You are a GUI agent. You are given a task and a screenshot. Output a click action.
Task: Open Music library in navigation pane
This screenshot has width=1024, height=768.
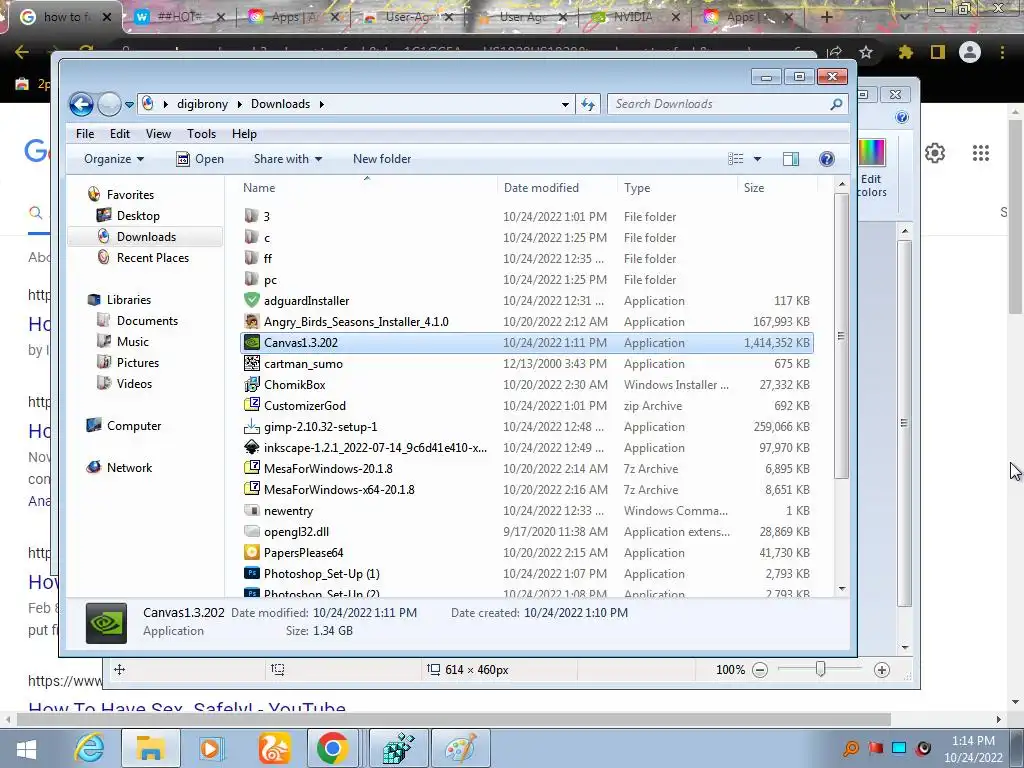(133, 342)
